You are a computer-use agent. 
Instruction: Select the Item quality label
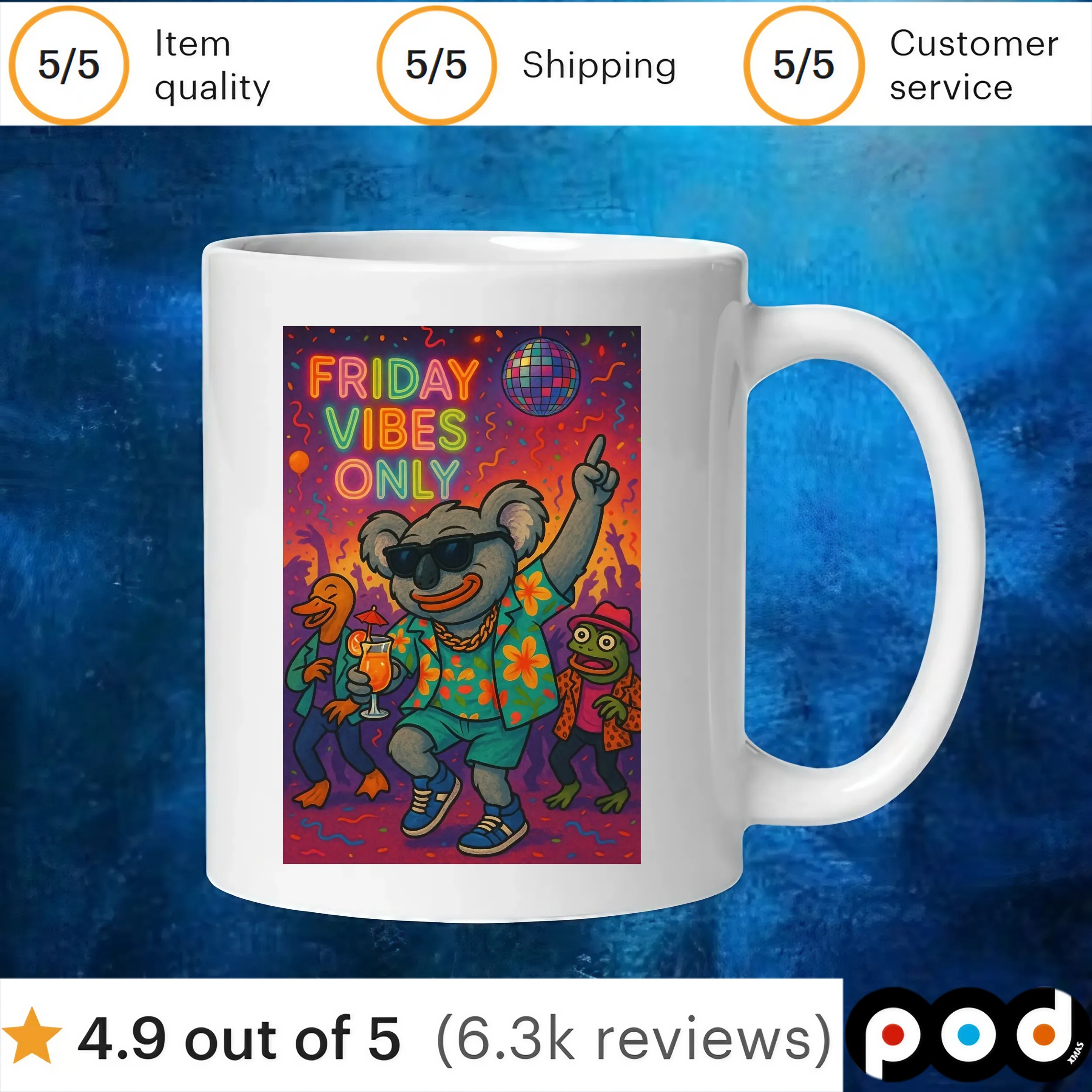(212, 65)
